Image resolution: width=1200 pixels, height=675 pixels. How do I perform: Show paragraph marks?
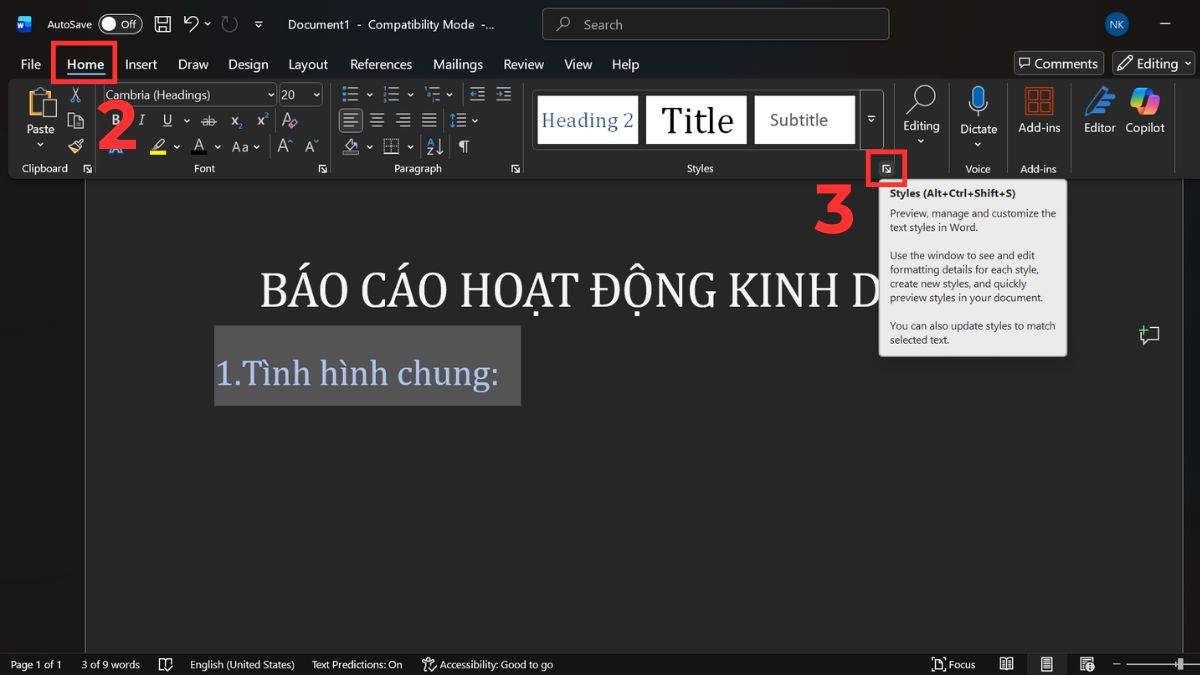(462, 146)
